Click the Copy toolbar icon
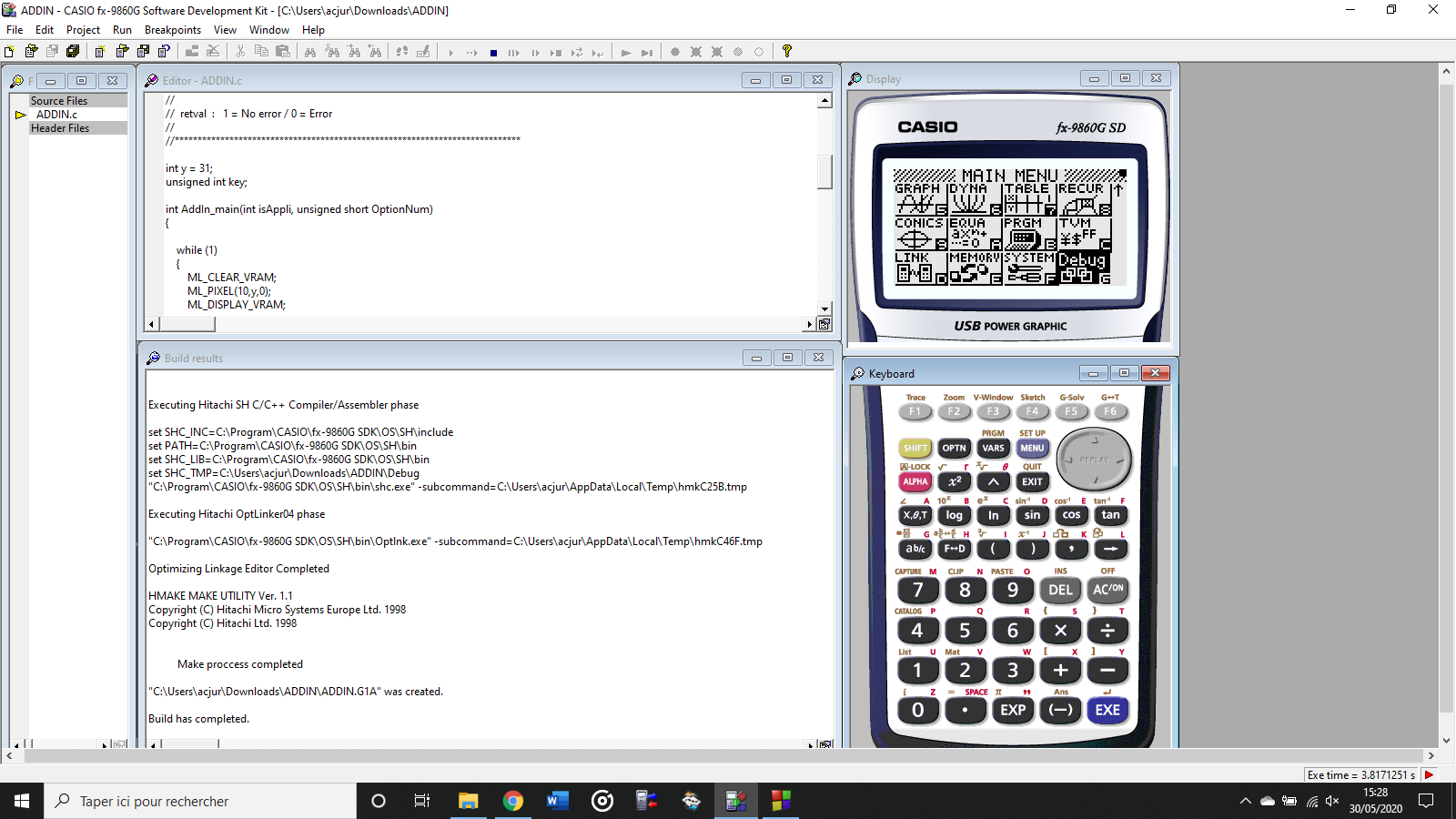 [x=262, y=52]
